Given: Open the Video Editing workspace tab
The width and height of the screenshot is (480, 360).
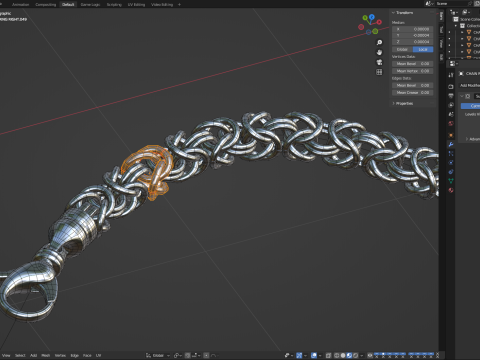Looking at the screenshot, I should click(162, 4).
